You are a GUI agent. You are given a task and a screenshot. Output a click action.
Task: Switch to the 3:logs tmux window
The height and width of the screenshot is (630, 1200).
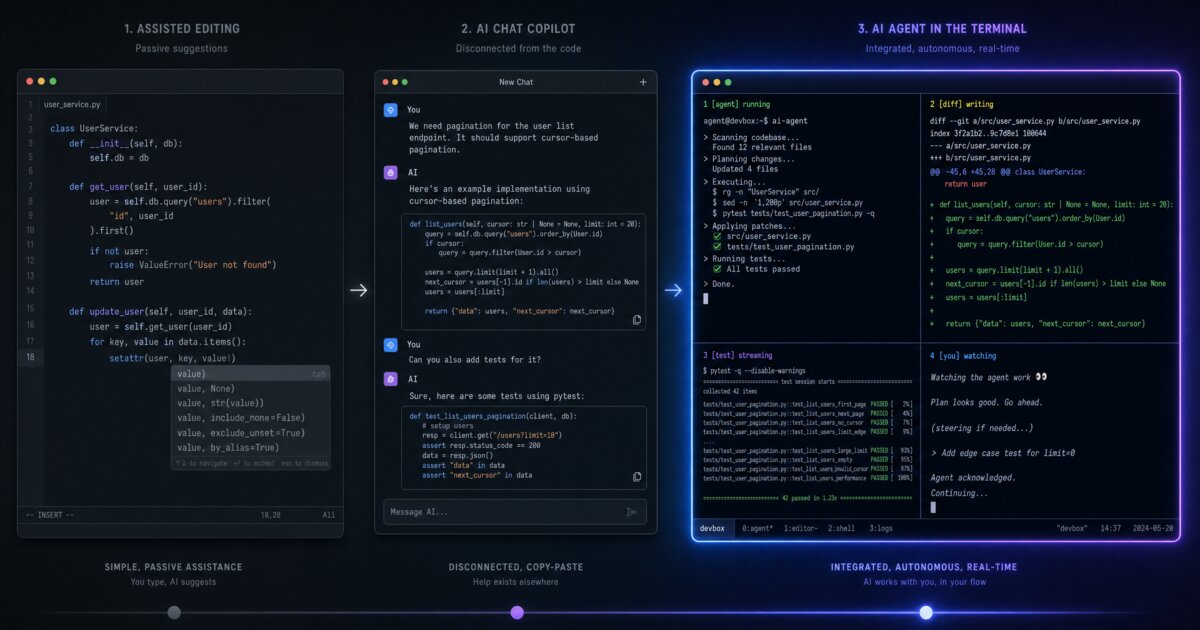coord(881,527)
